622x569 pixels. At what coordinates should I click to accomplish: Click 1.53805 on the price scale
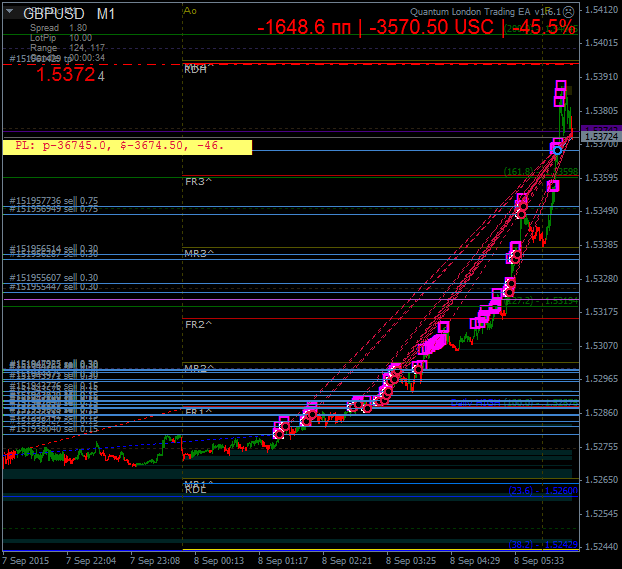tap(602, 111)
